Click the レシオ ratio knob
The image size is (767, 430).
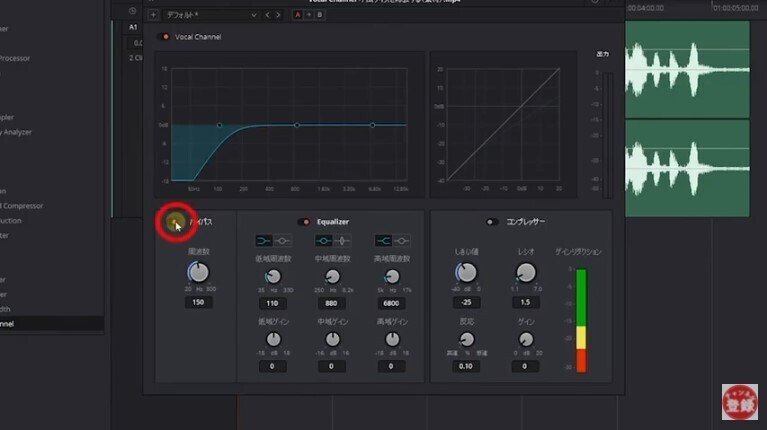click(526, 272)
